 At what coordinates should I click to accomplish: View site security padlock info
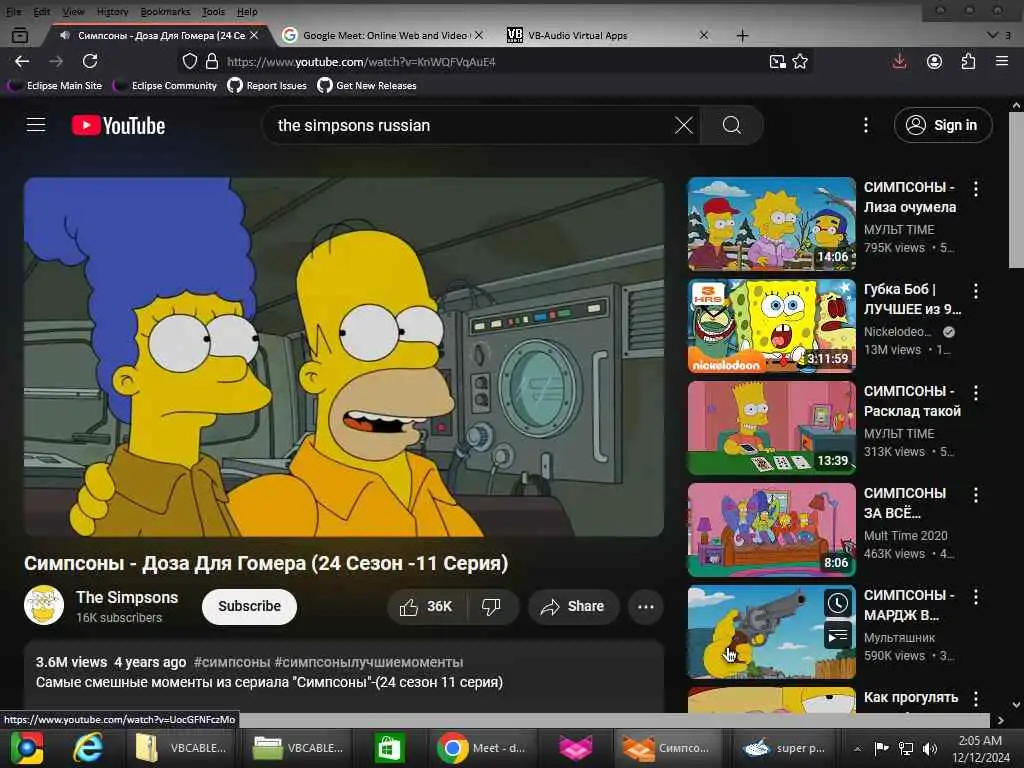coord(212,61)
